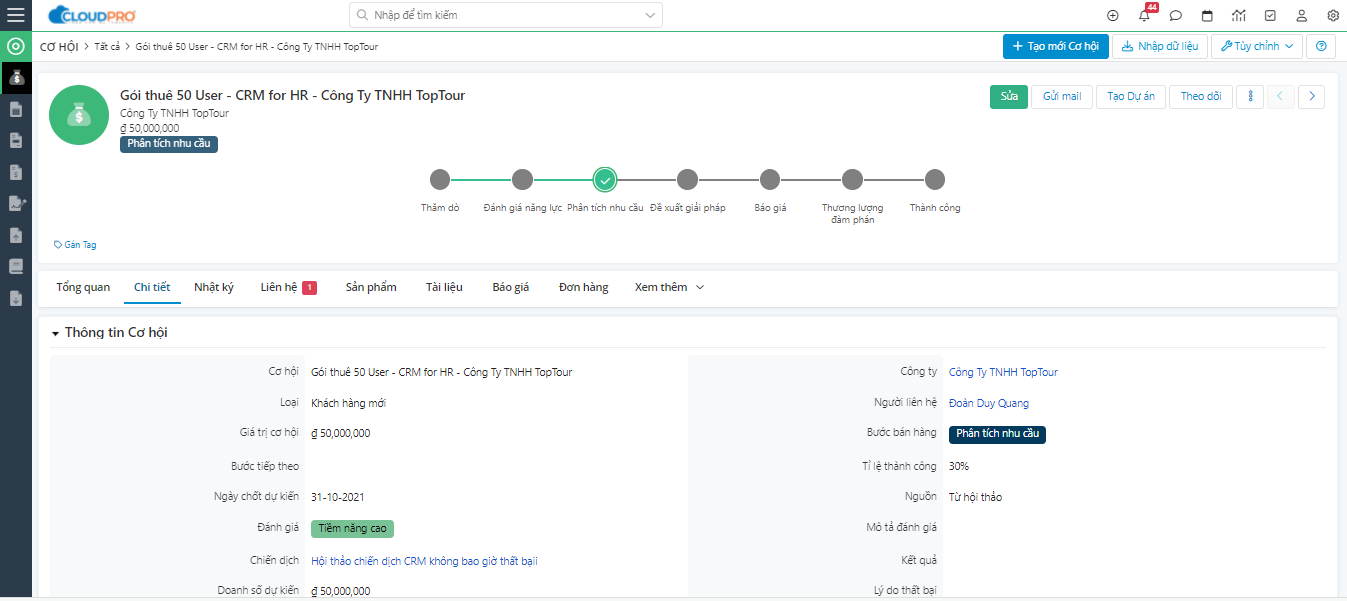Open the pen signature sidebar icon
The width and height of the screenshot is (1347, 601).
(16, 203)
